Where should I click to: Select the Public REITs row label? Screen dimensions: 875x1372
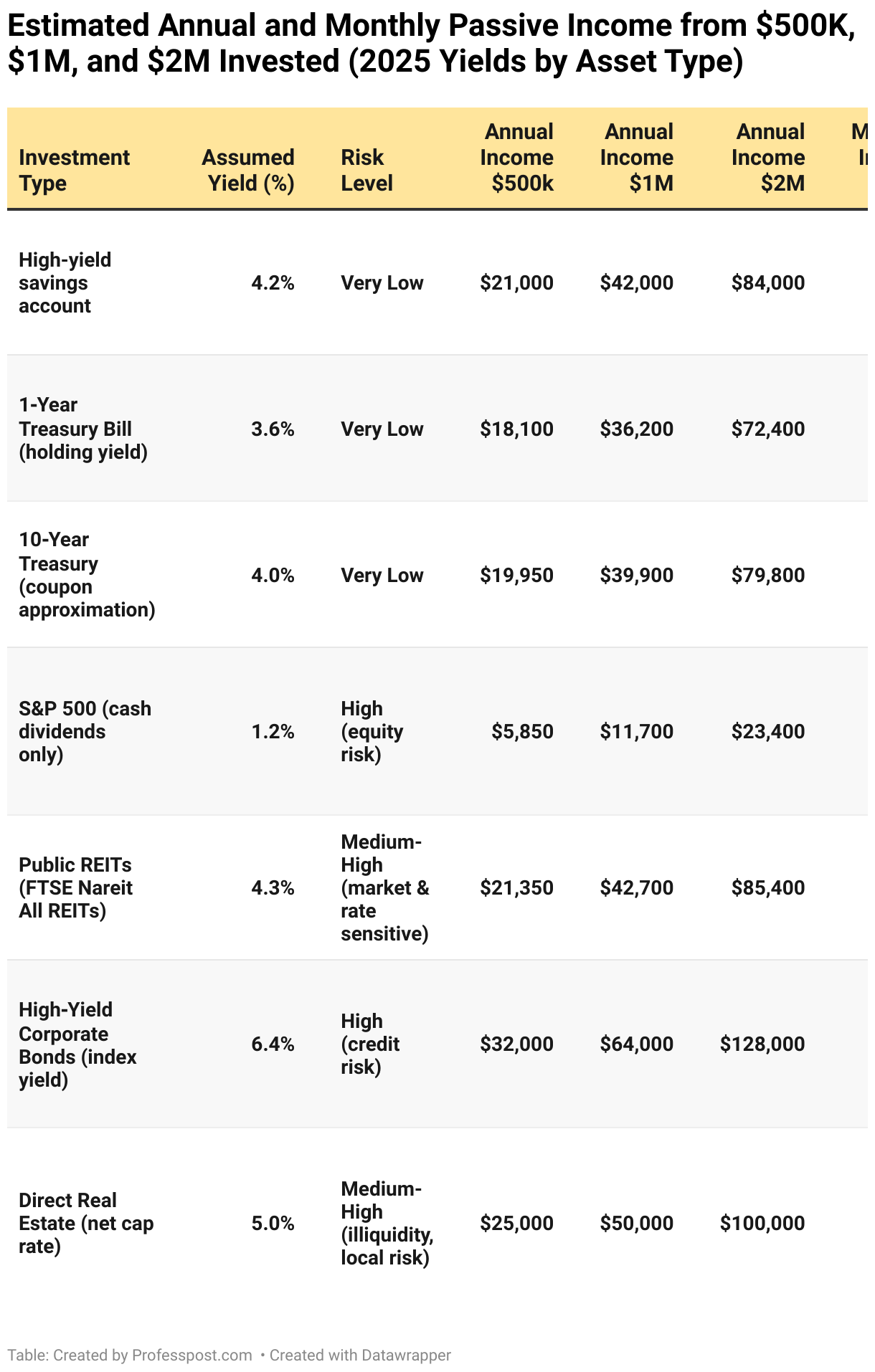(75, 887)
